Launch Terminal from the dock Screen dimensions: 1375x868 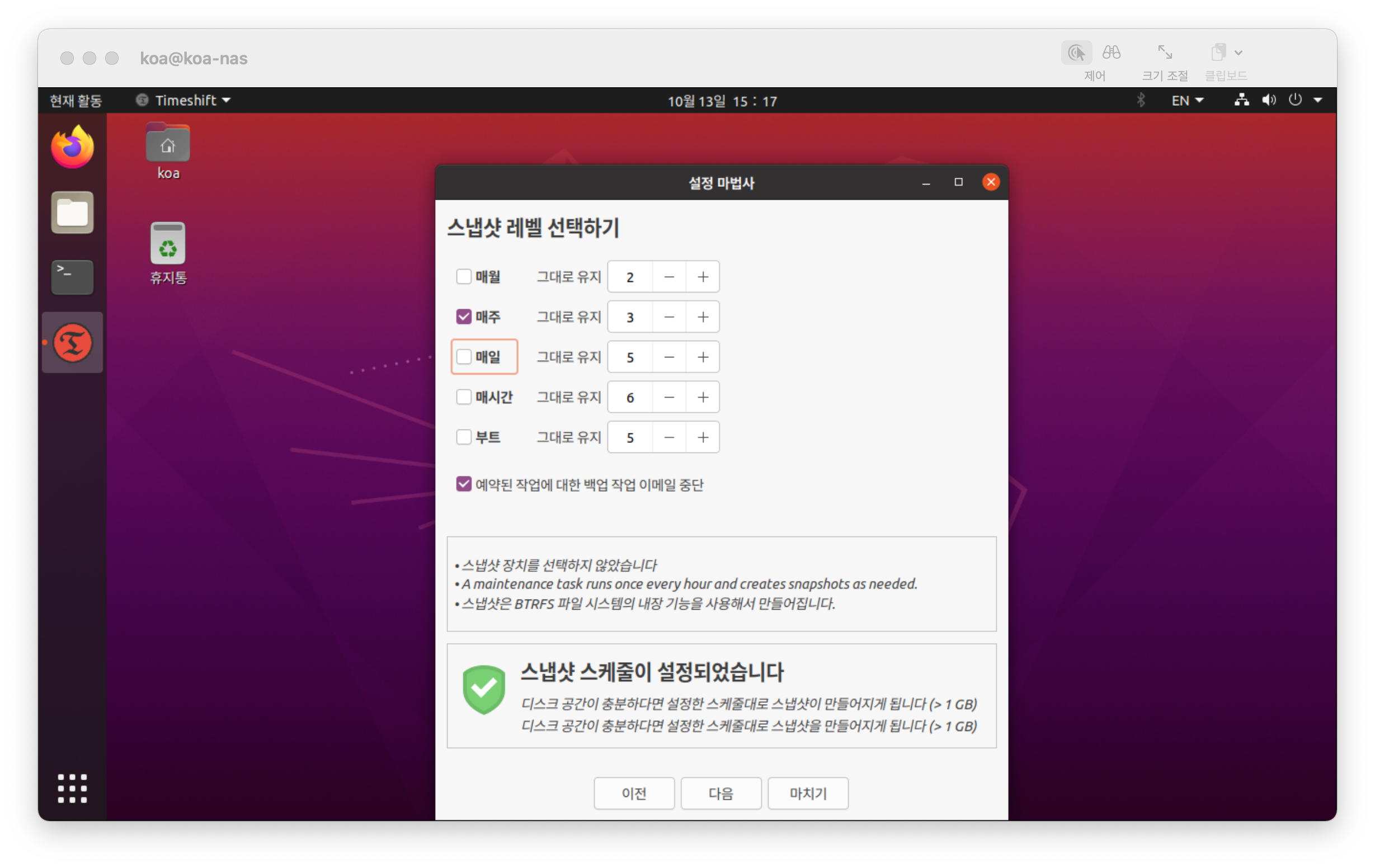72,277
